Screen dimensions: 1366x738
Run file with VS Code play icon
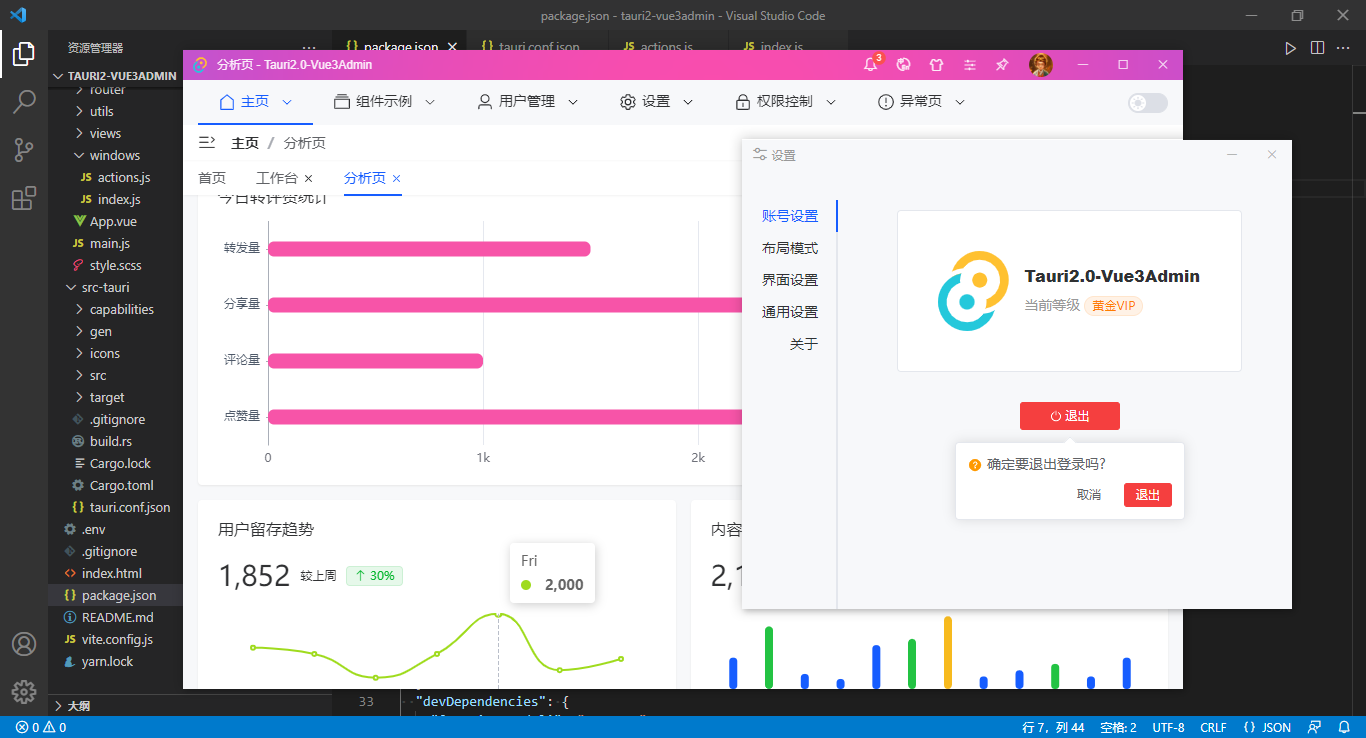tap(1291, 47)
